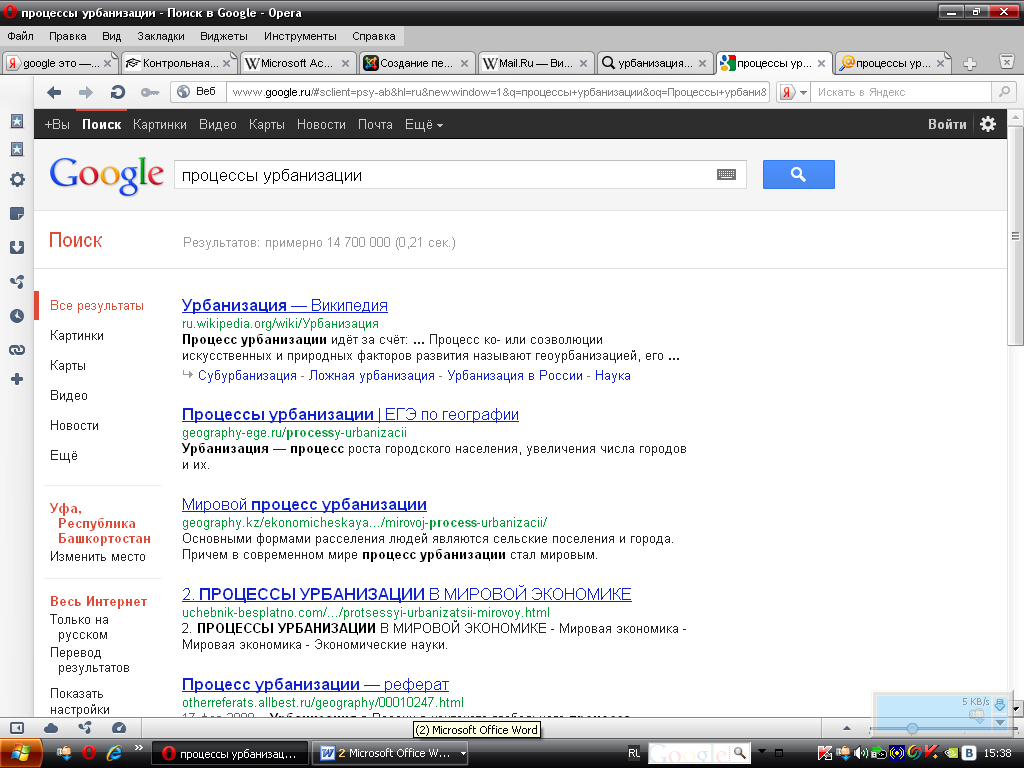Click the address bar URL field
The width and height of the screenshot is (1024, 768).
[498, 92]
